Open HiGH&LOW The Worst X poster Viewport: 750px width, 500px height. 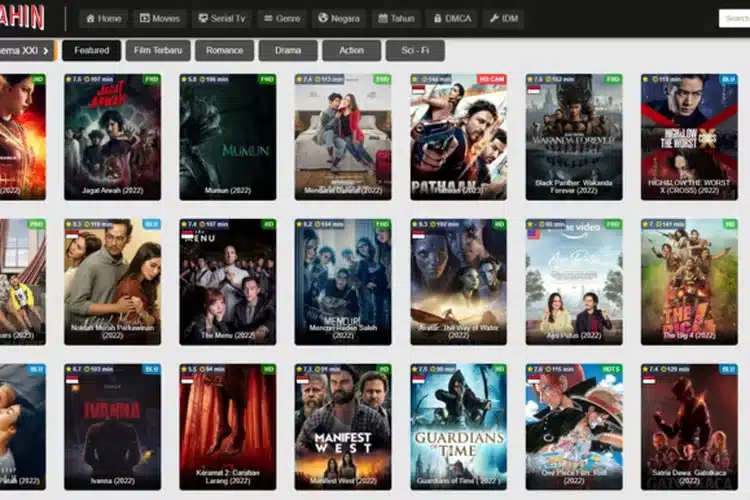[689, 137]
